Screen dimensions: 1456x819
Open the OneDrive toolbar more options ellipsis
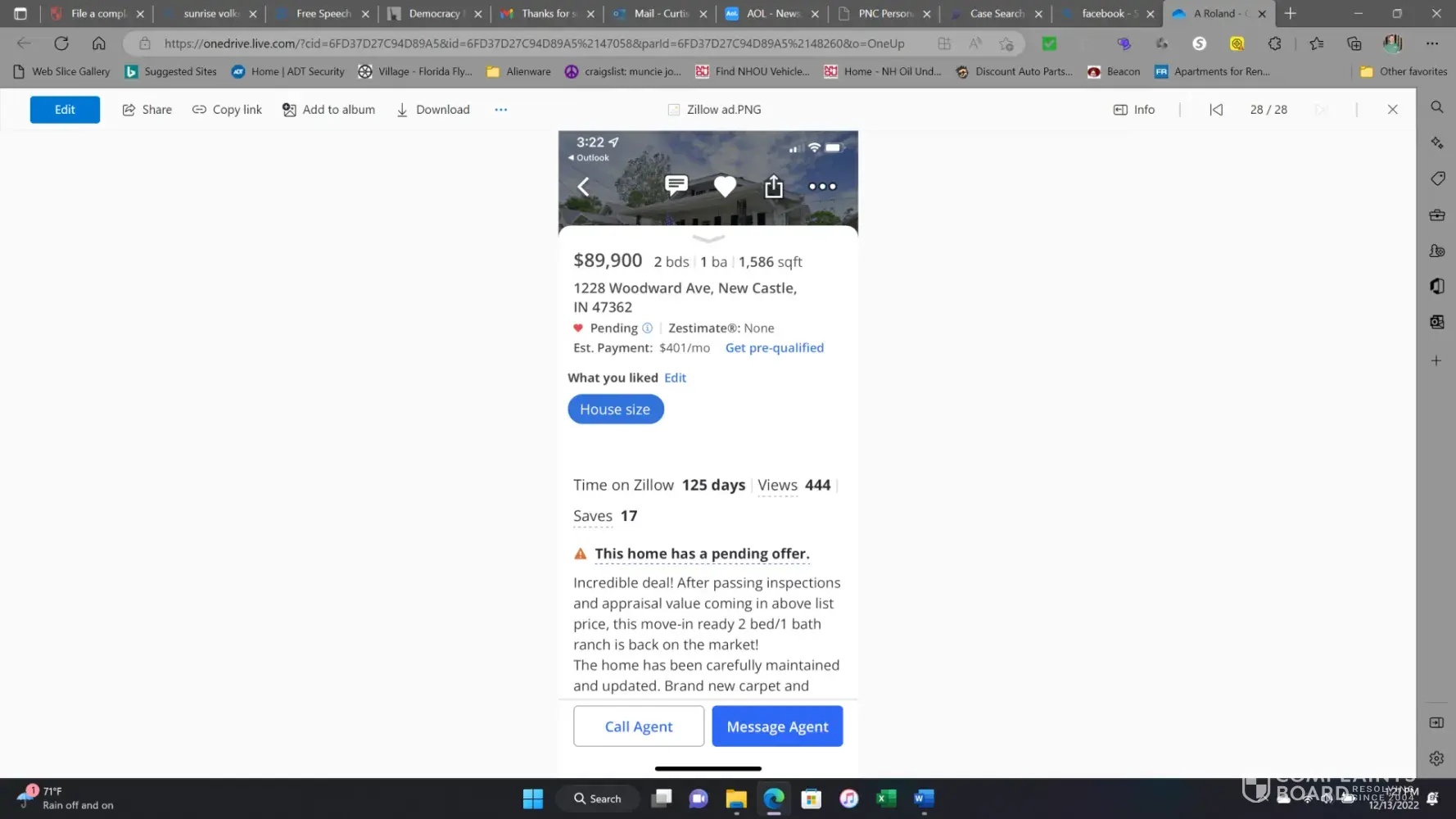pos(501,110)
